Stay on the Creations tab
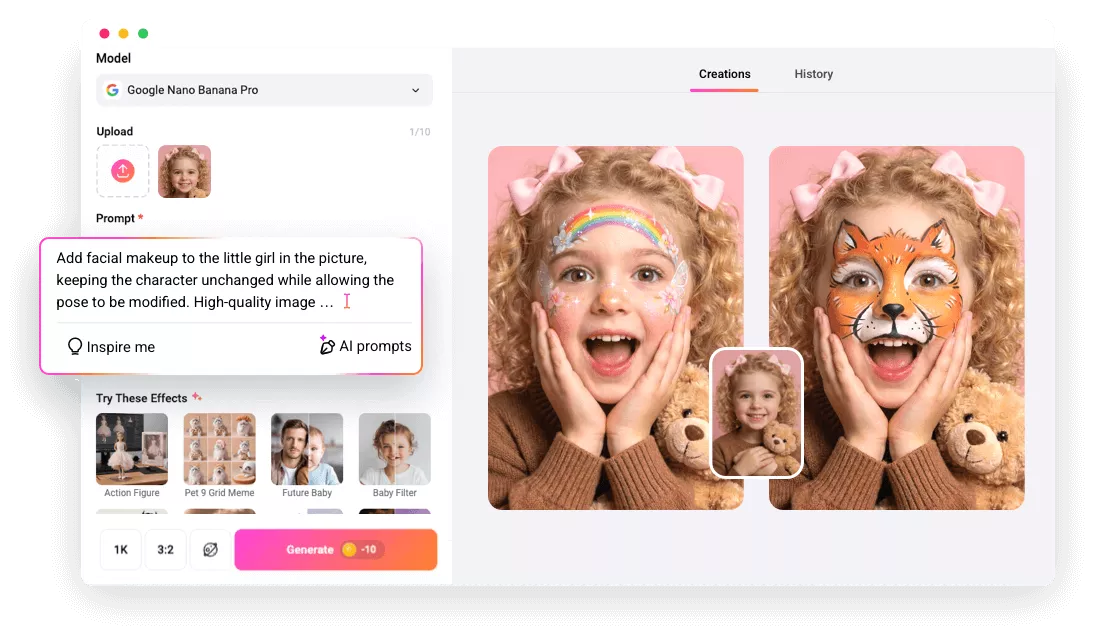 (724, 73)
